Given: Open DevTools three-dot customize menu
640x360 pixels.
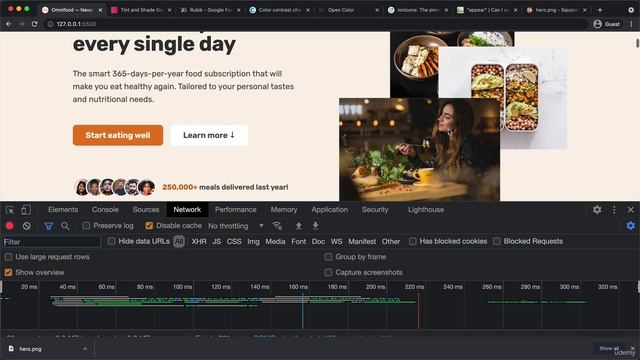Looking at the screenshot, I should tap(614, 210).
